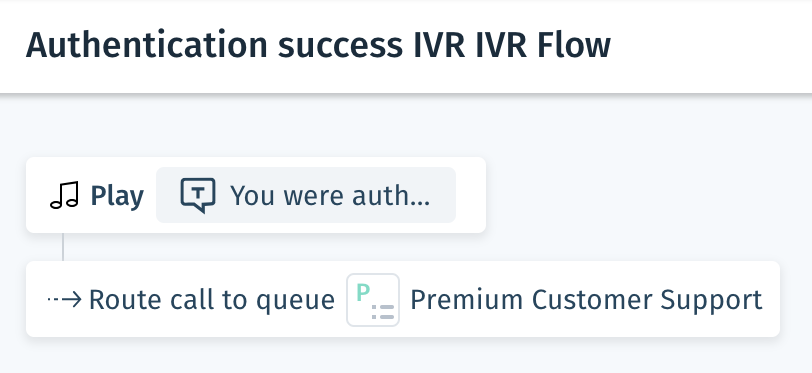
Task: Click empty canvas right of Play step
Action: click(x=647, y=195)
